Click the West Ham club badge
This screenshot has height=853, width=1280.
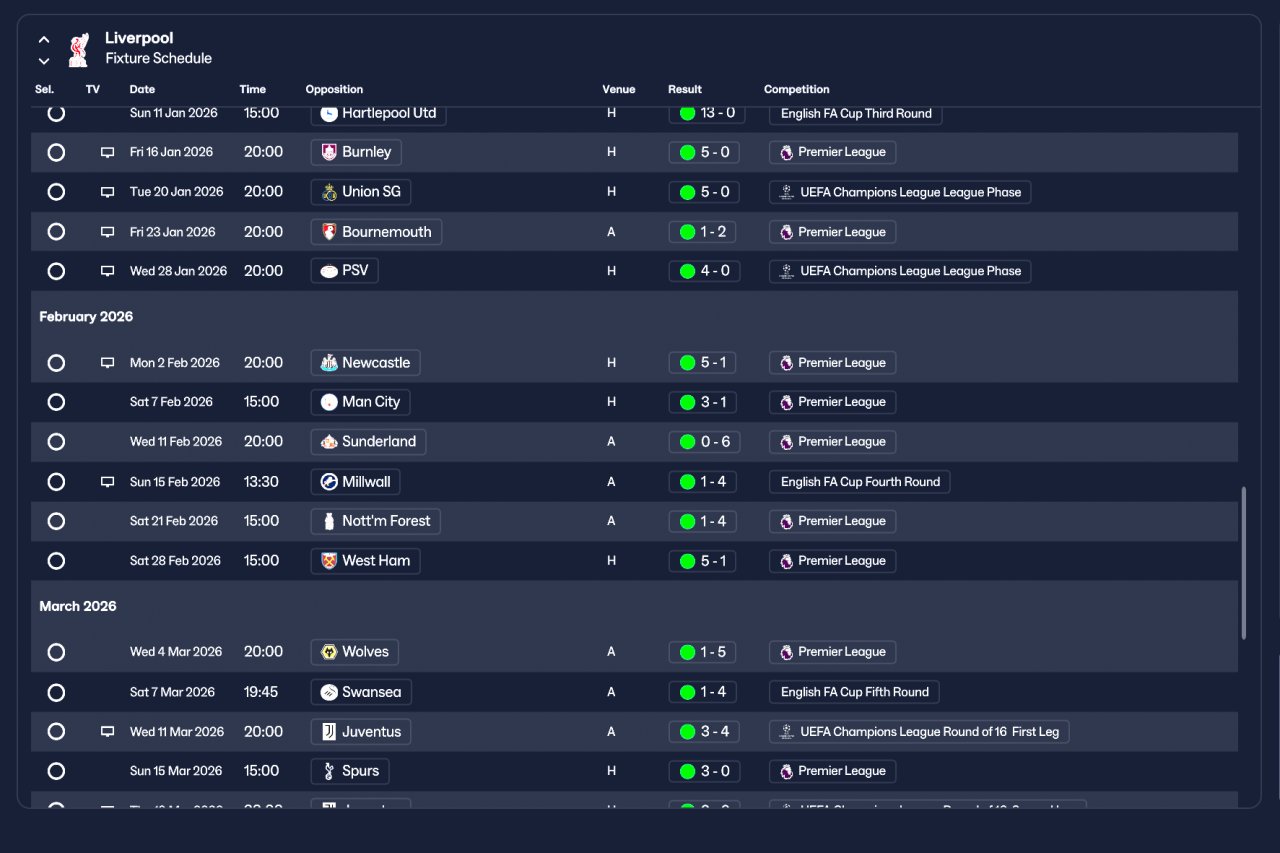click(x=328, y=561)
